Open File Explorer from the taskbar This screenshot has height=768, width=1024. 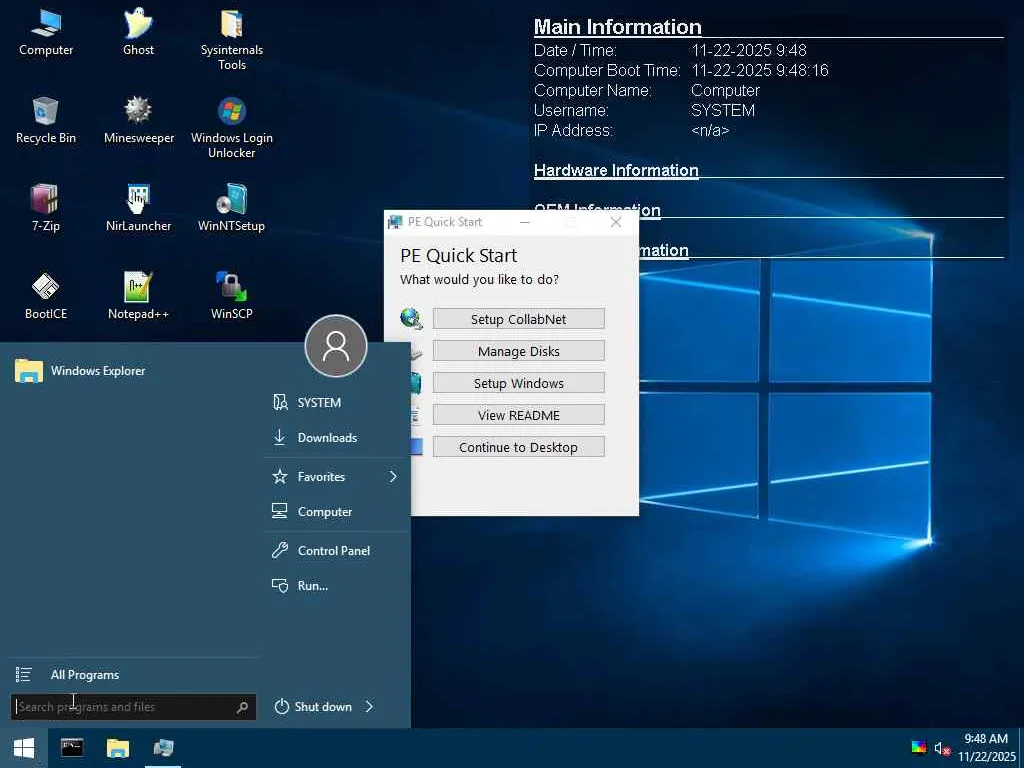coord(118,748)
